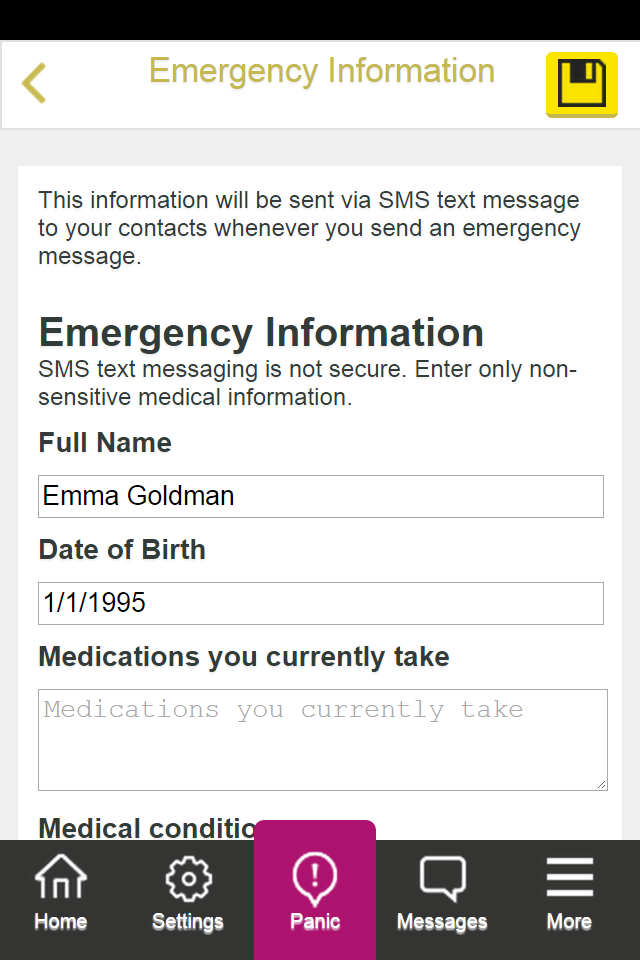Screen dimensions: 640x960
Task: Click the Date of Birth label
Action: tap(122, 550)
